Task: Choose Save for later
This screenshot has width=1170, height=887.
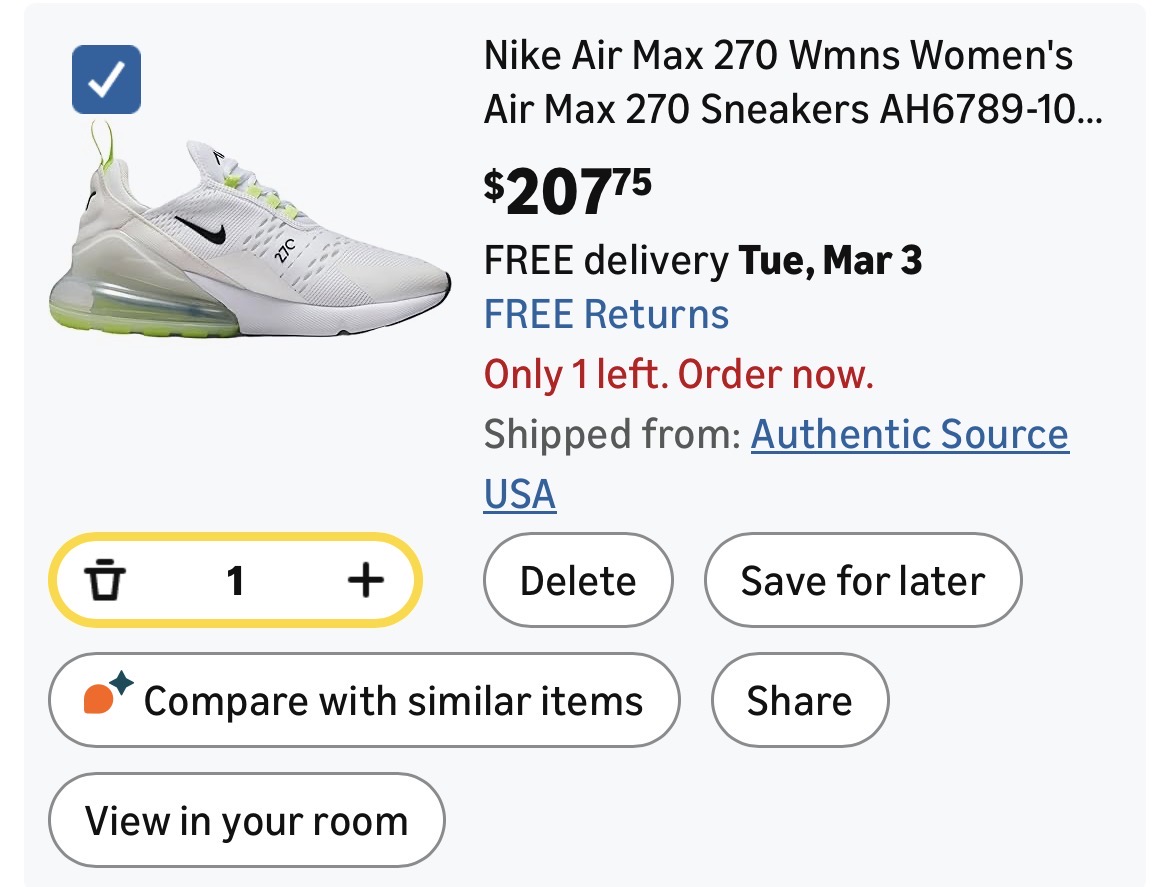Action: (862, 581)
